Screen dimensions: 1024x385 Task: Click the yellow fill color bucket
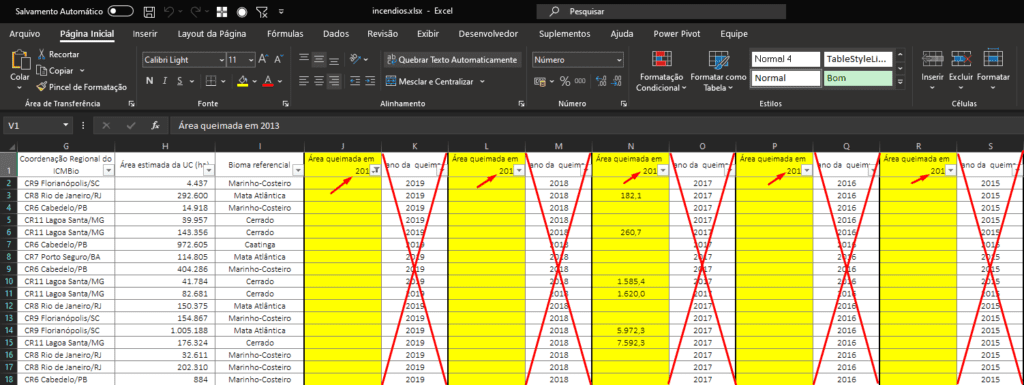243,81
